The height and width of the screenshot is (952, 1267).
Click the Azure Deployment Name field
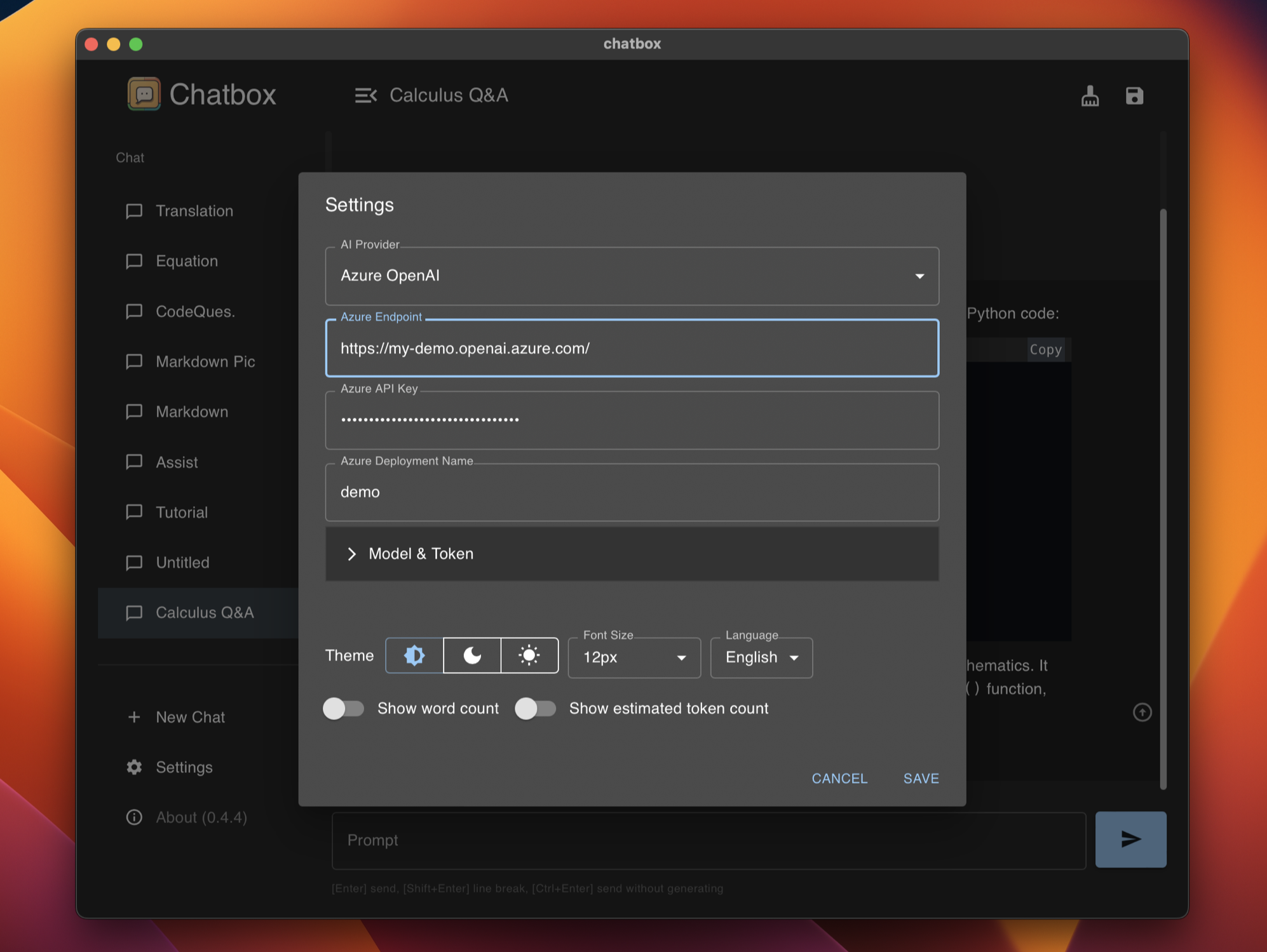pos(632,492)
